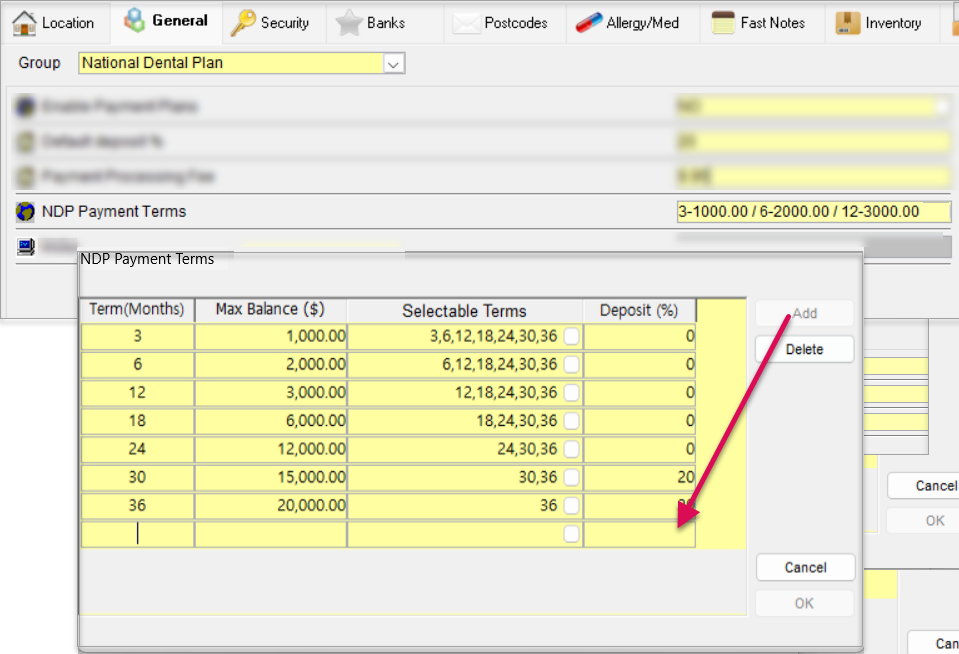Toggle the checkbox in the 24-month term row
This screenshot has width=959, height=654.
pyautogui.click(x=571, y=449)
